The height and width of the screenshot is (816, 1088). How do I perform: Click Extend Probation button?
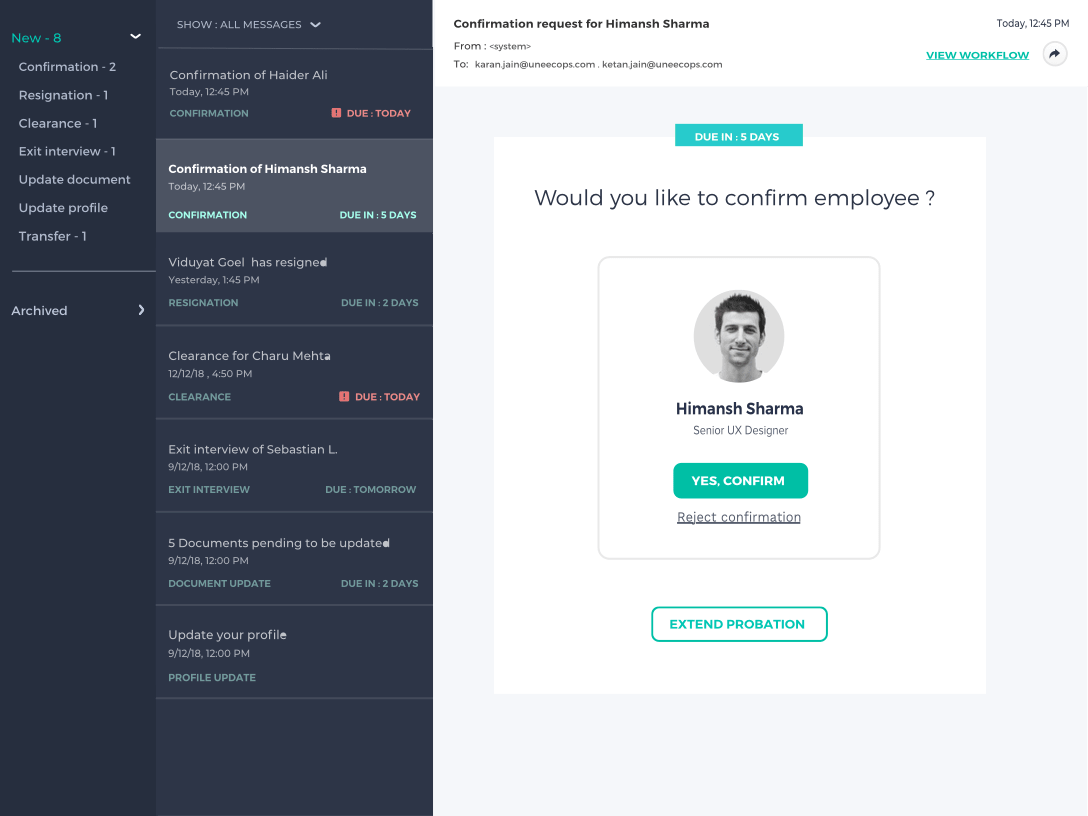(739, 624)
